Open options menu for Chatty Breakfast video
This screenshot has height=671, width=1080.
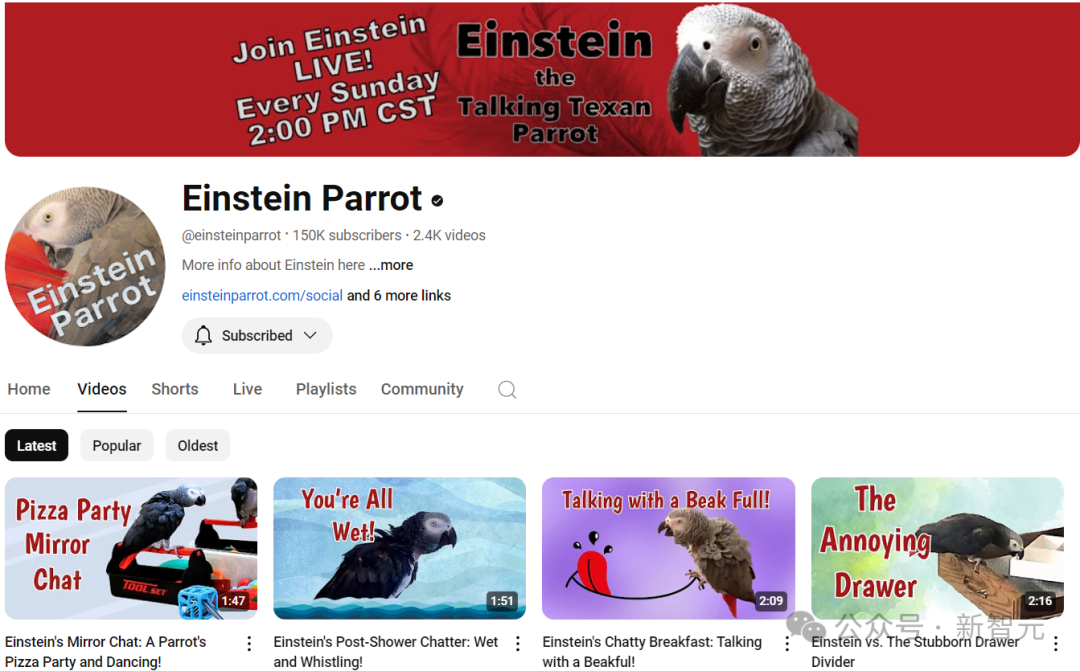pyautogui.click(x=787, y=643)
